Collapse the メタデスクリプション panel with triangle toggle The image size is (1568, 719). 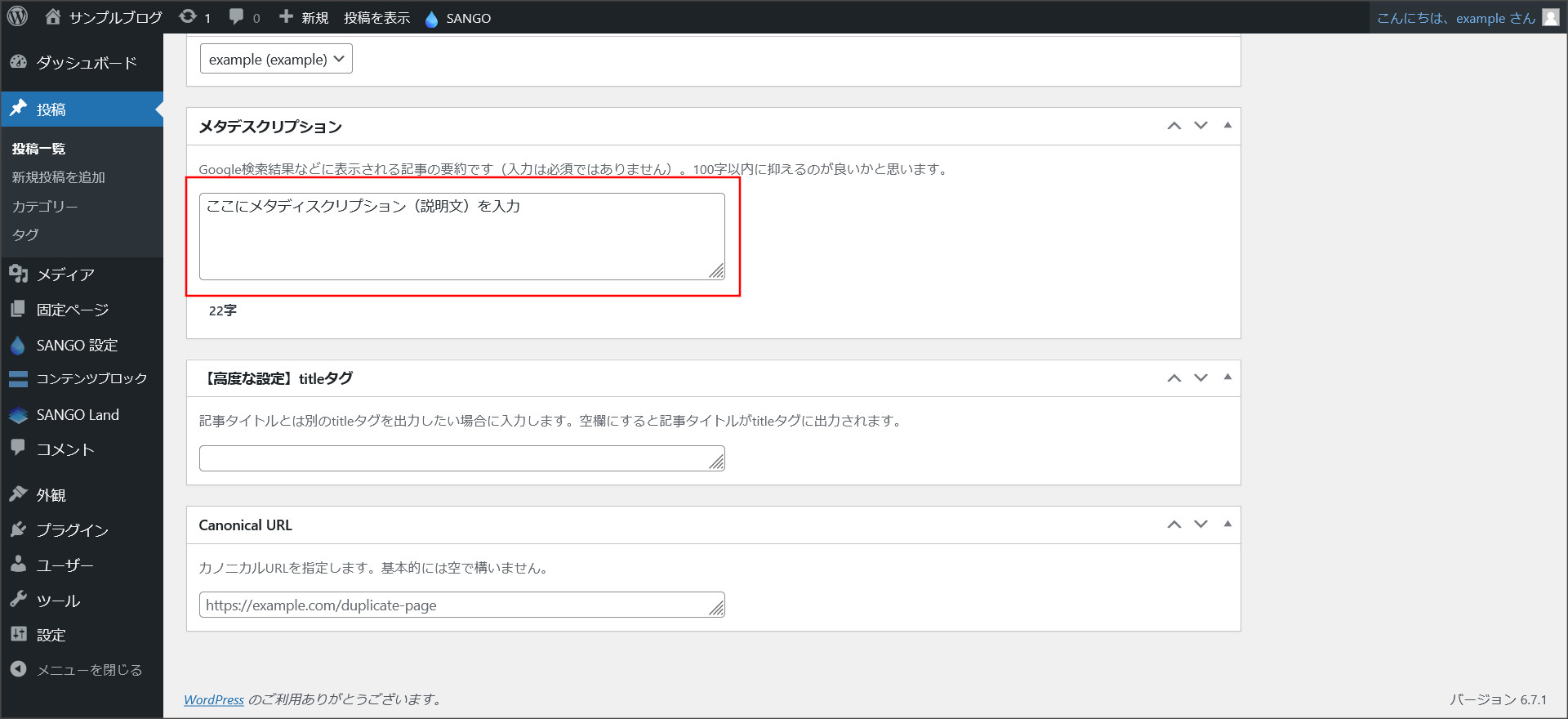click(x=1227, y=126)
